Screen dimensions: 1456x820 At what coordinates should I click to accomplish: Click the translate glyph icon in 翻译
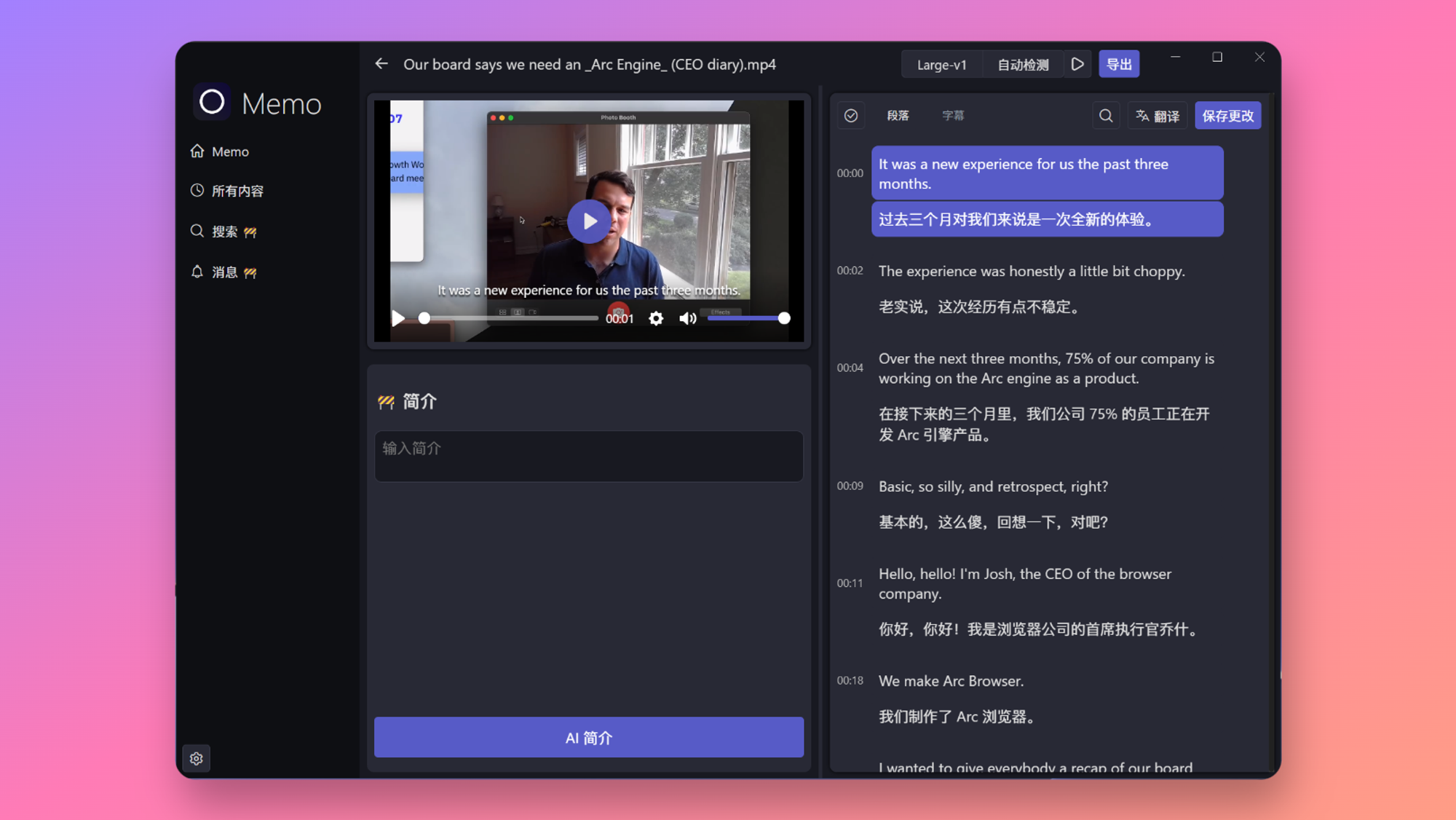pyautogui.click(x=1142, y=116)
